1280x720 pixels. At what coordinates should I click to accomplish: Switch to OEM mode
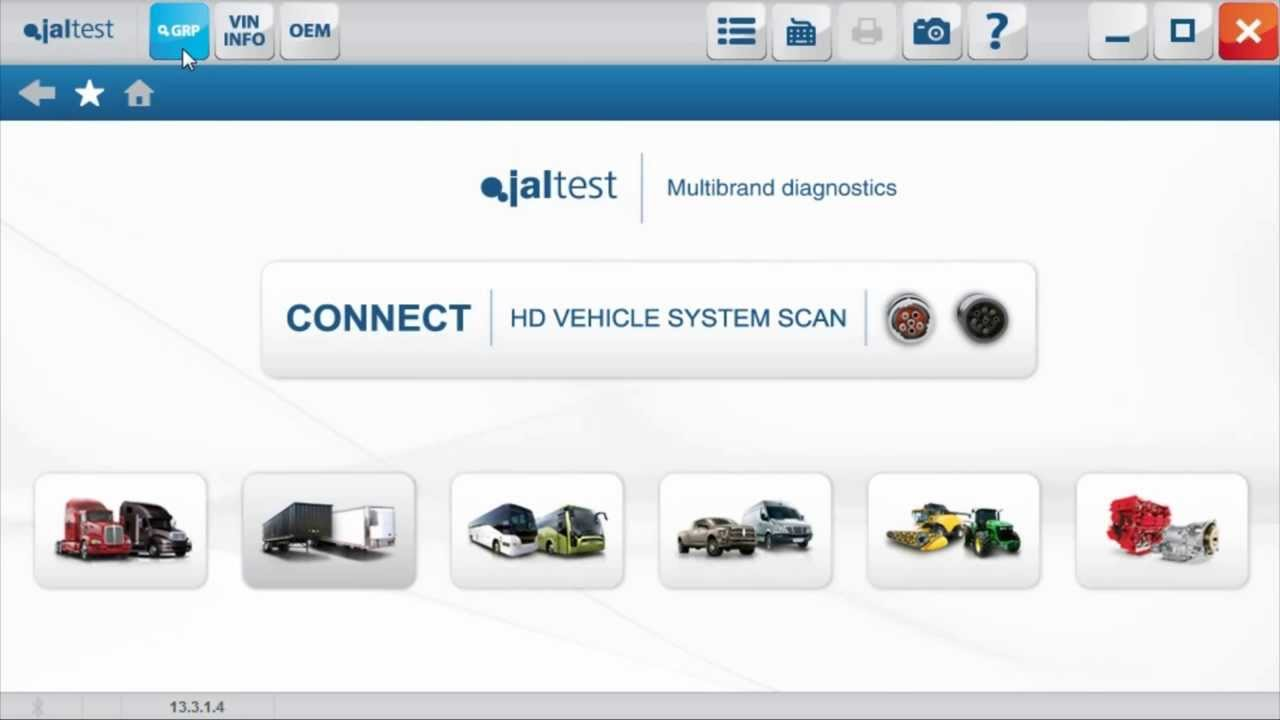[309, 31]
